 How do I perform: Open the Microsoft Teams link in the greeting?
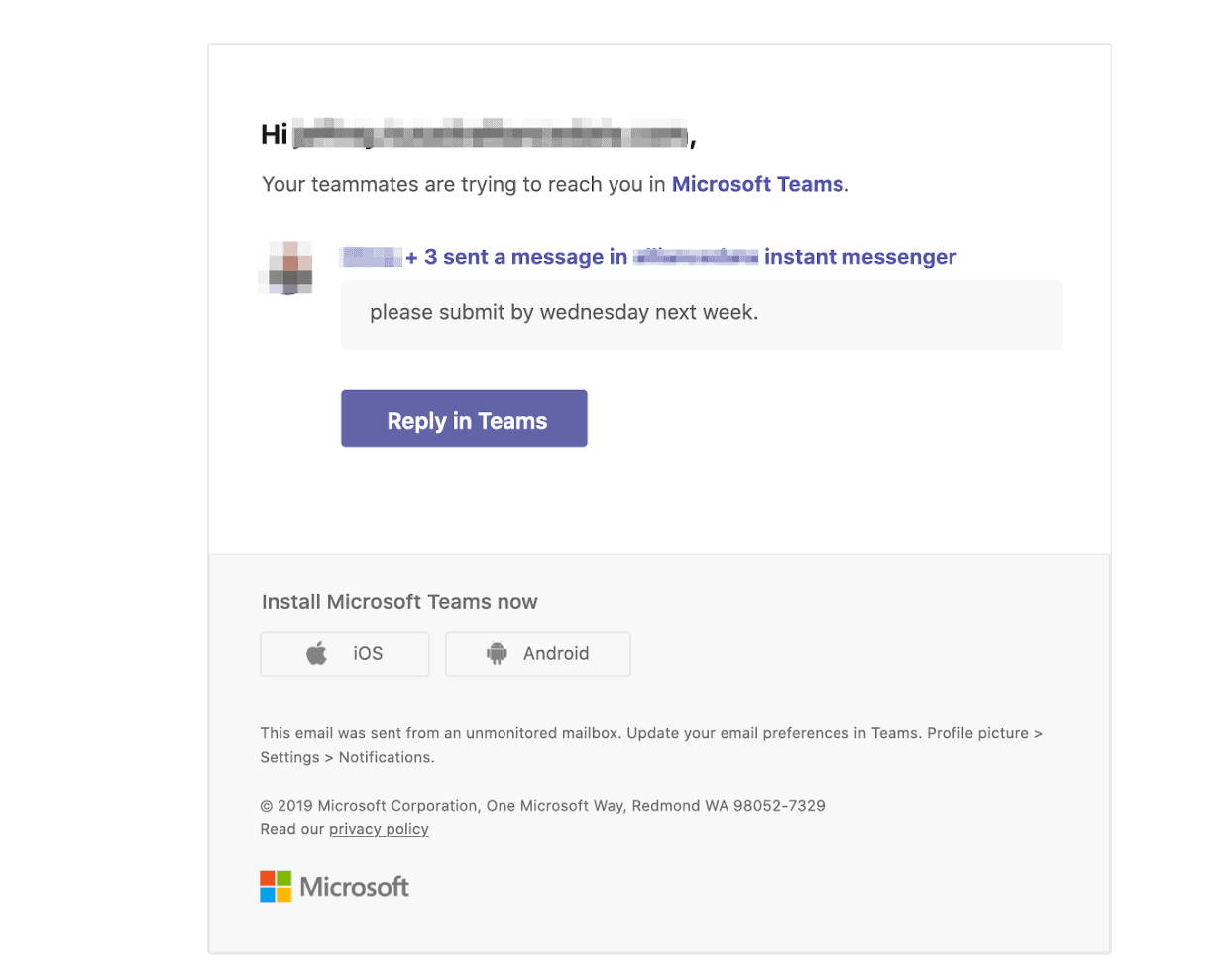tap(757, 184)
